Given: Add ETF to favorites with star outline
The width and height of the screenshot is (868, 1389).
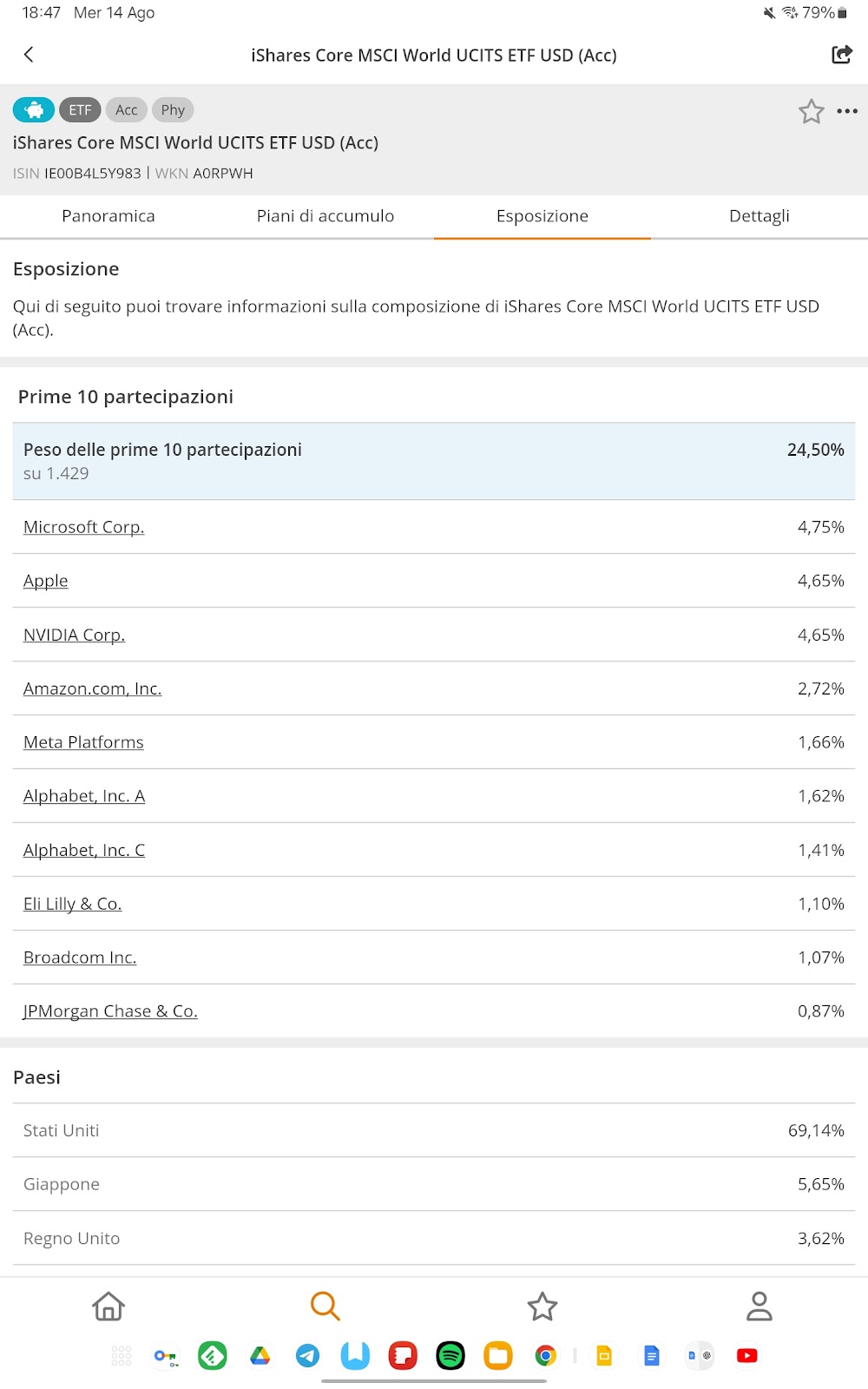Looking at the screenshot, I should tap(811, 111).
